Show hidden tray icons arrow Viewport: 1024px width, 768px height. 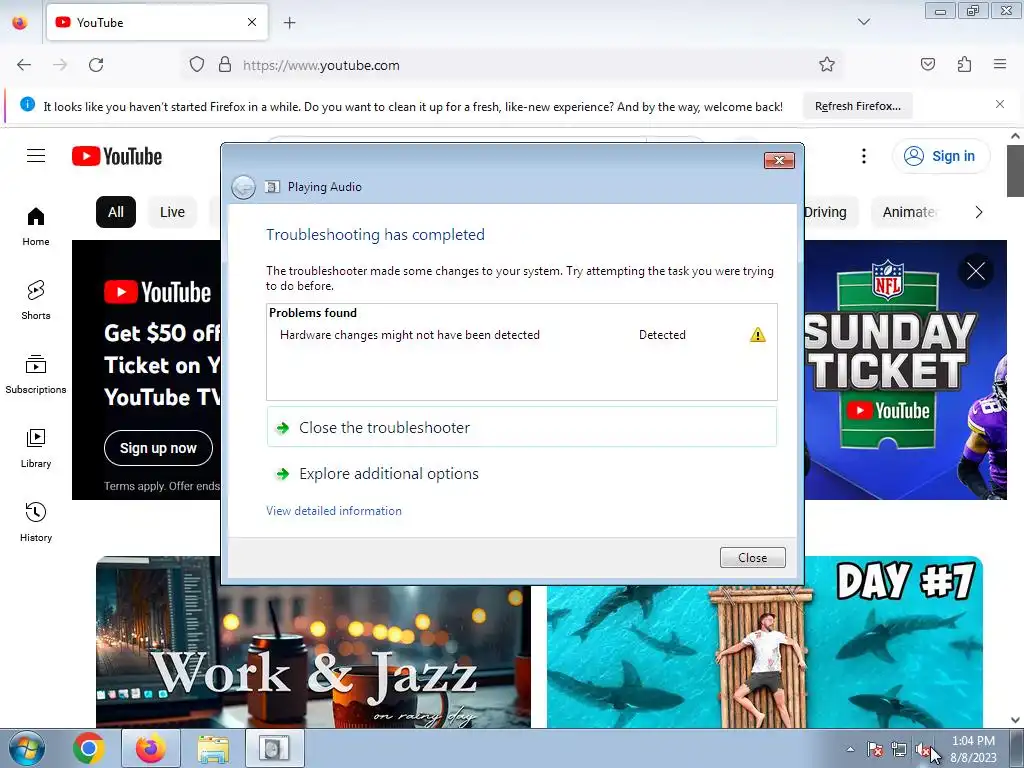(x=850, y=749)
